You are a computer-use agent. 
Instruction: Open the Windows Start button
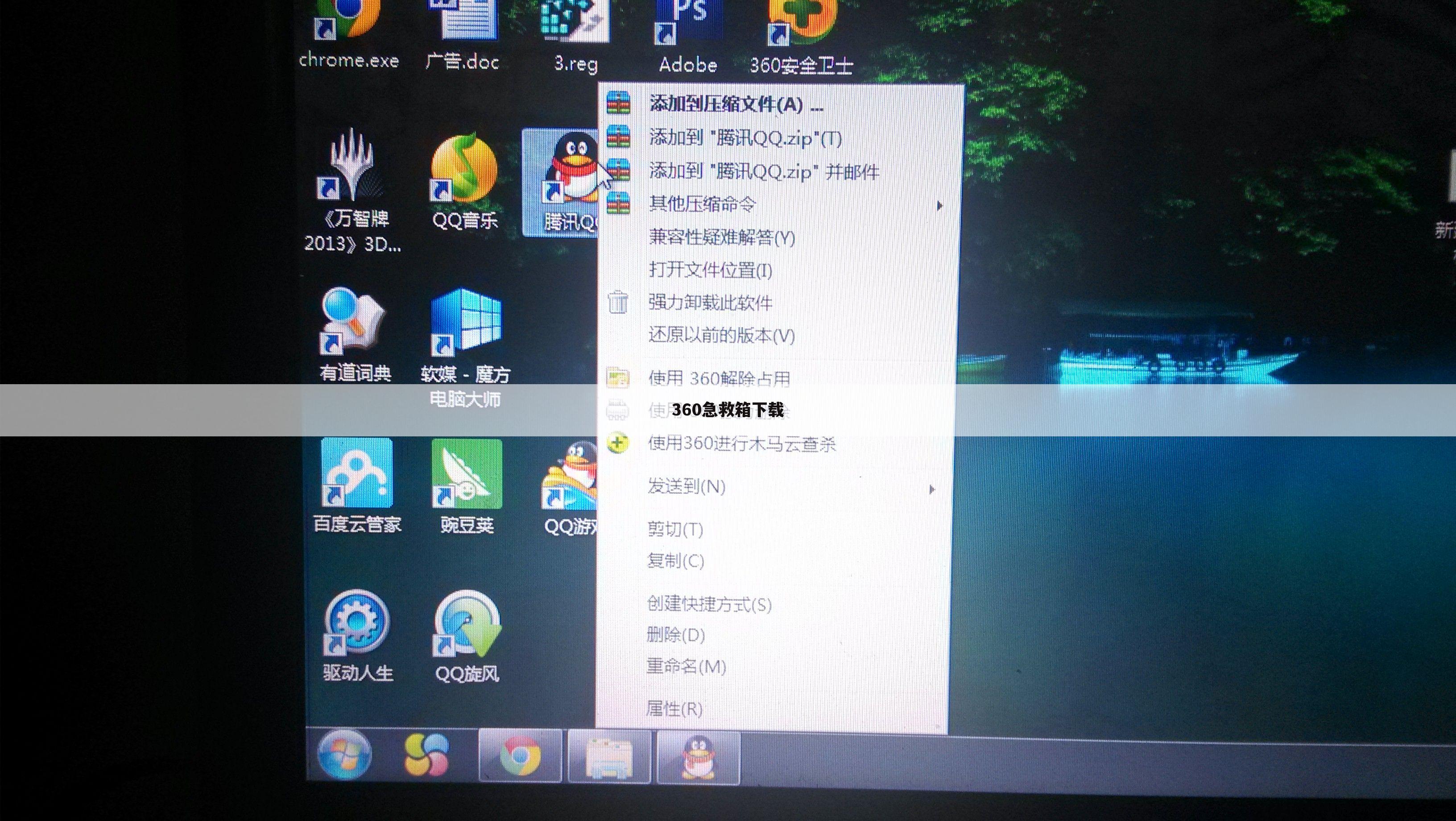click(345, 754)
